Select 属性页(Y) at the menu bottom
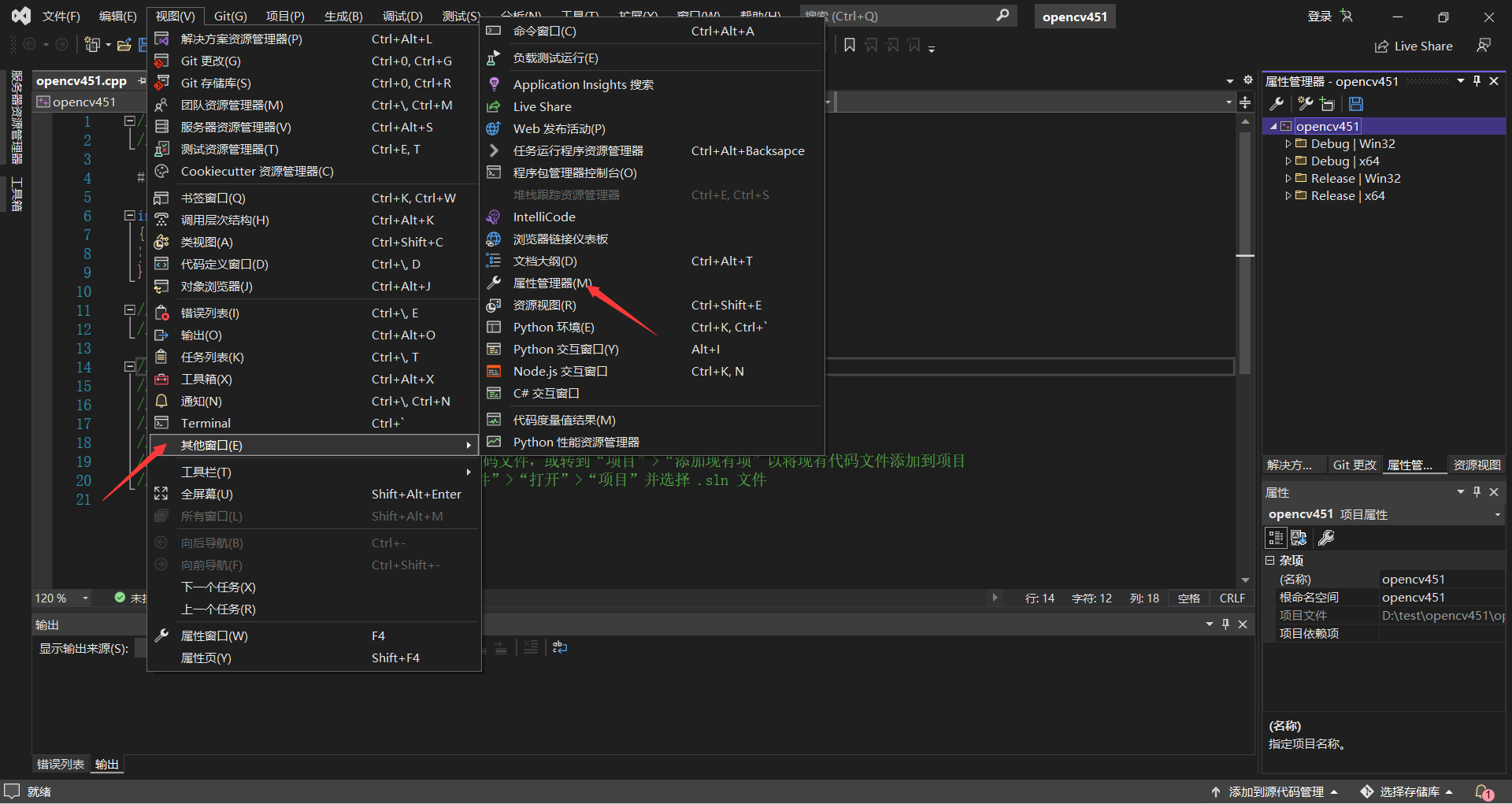The width and height of the screenshot is (1512, 804). [x=314, y=658]
